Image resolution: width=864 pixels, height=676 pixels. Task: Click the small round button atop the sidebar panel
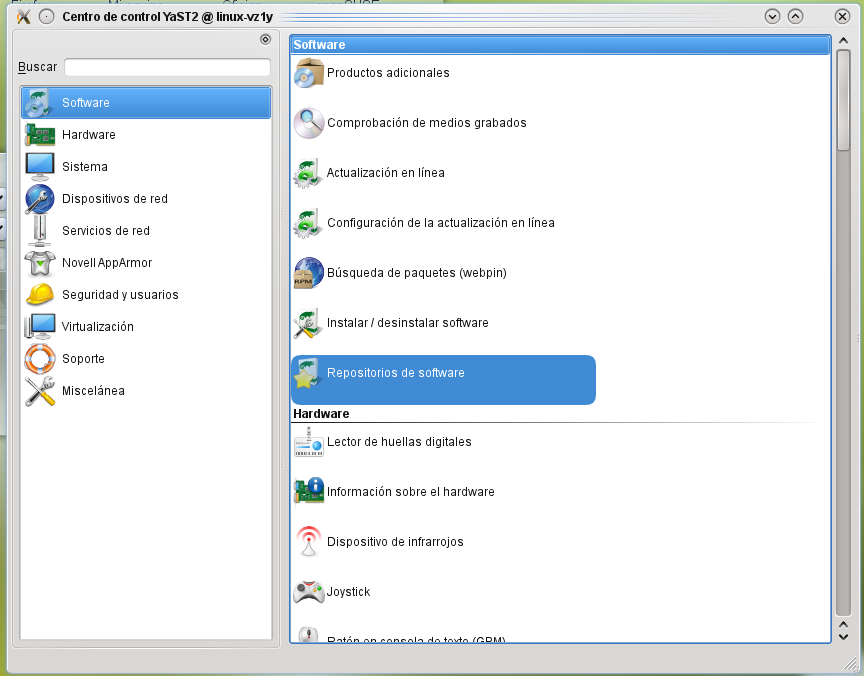click(266, 39)
